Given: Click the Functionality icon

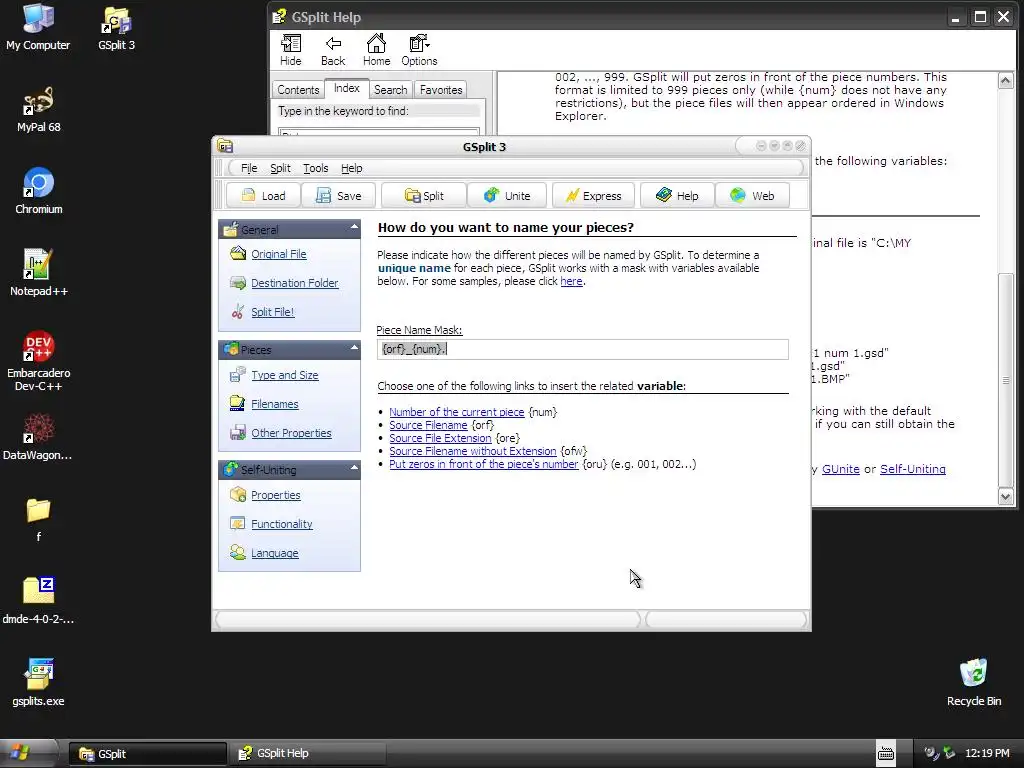Looking at the screenshot, I should point(238,523).
